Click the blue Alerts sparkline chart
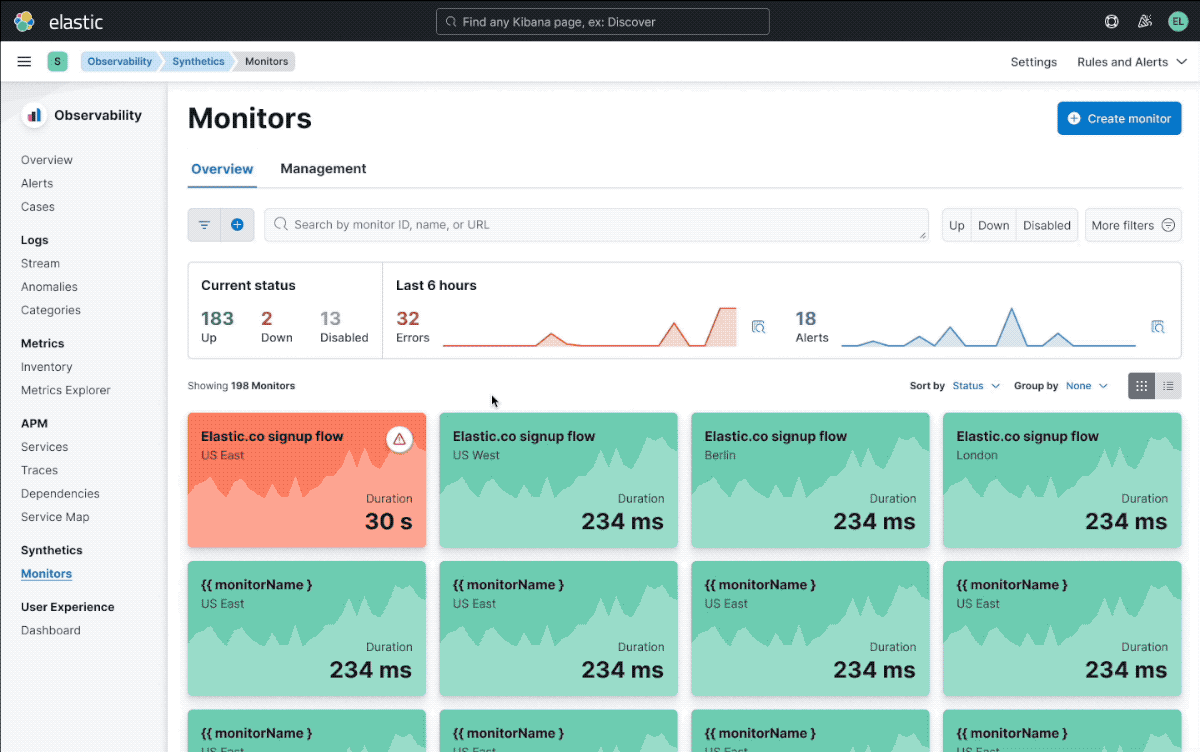The width and height of the screenshot is (1200, 752). 988,327
